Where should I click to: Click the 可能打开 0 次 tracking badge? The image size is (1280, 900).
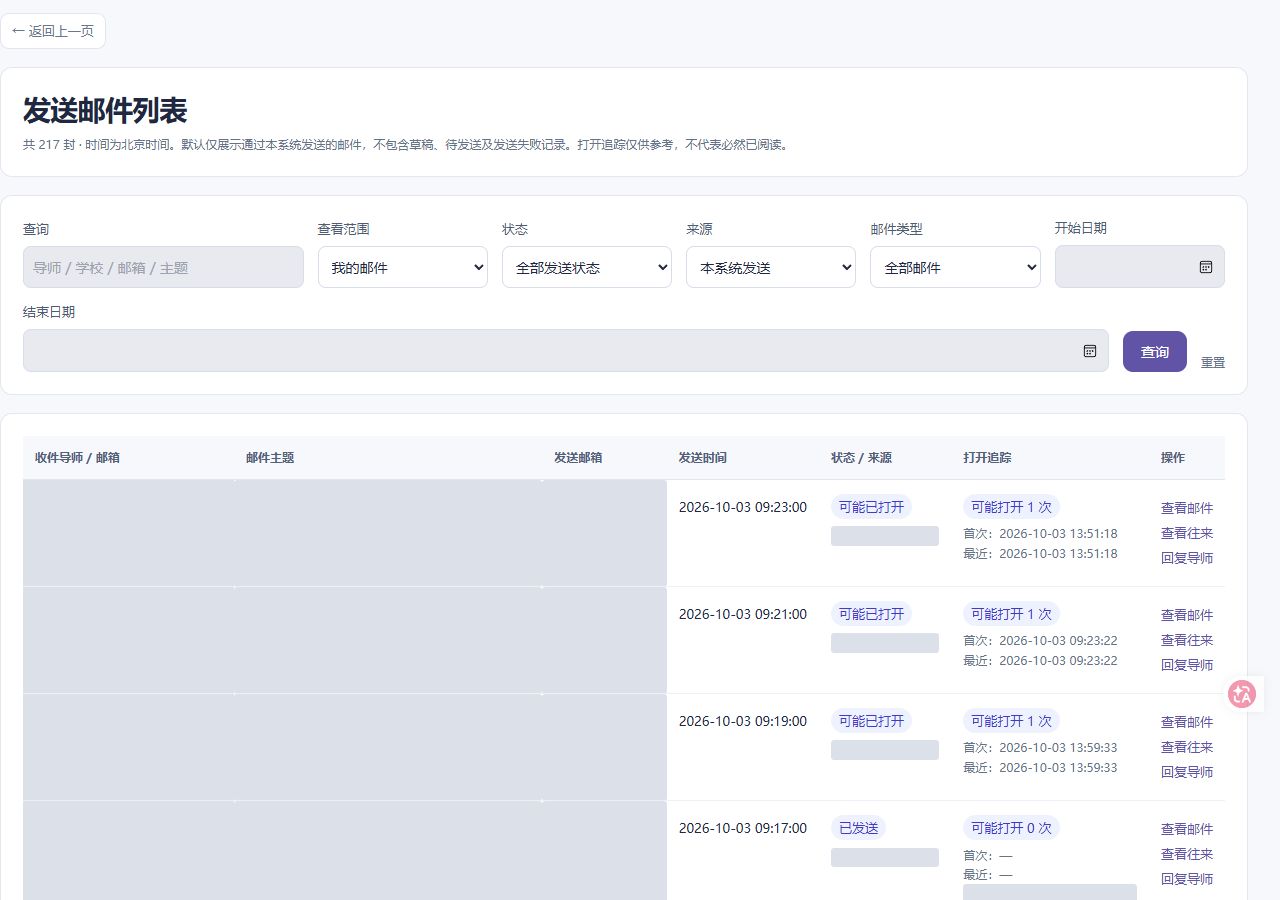[x=1011, y=828]
